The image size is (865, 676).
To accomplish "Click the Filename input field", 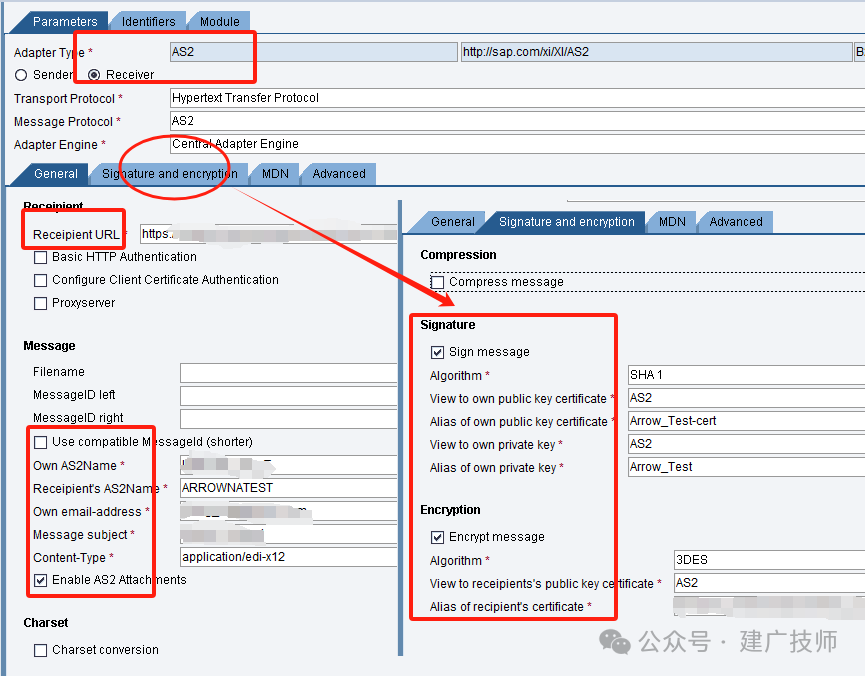I will tap(289, 372).
